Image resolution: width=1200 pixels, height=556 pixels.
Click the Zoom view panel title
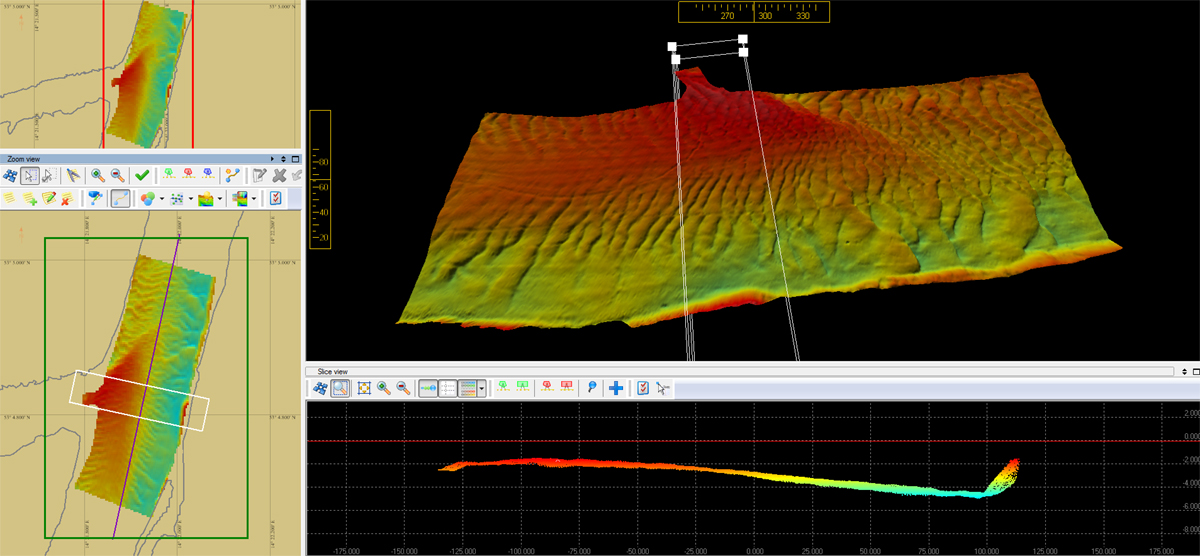pos(25,159)
